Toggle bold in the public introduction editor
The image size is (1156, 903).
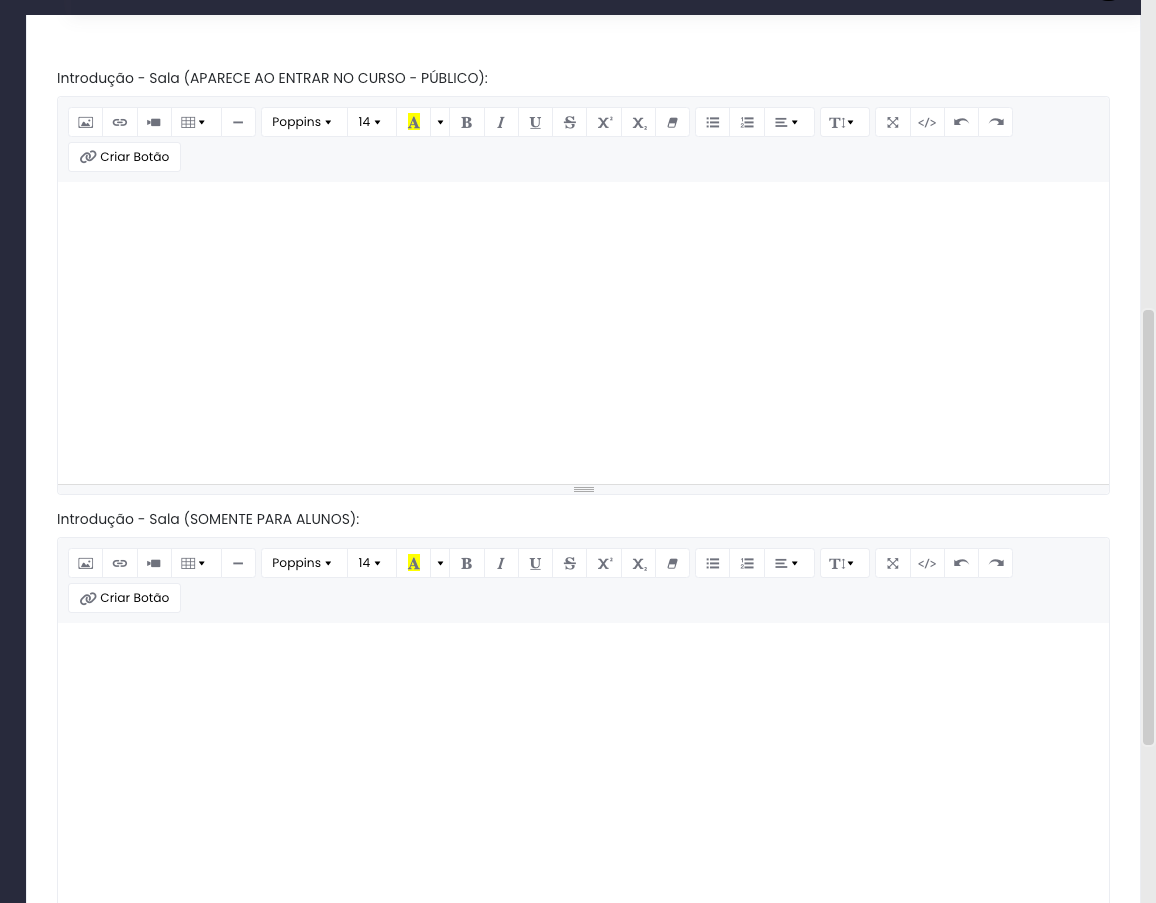point(466,122)
